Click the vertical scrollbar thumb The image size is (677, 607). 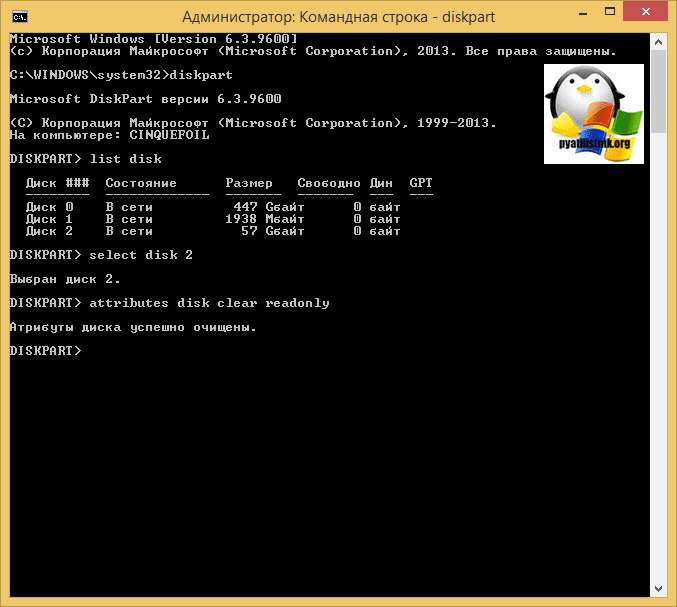pyautogui.click(x=658, y=92)
